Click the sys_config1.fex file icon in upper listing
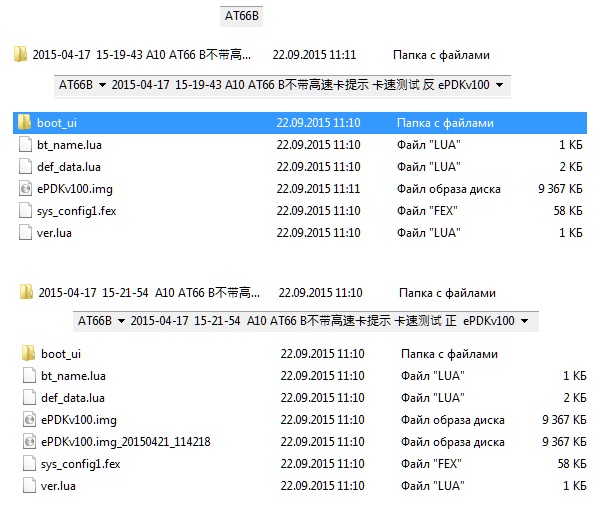The image size is (616, 515). coord(25,211)
